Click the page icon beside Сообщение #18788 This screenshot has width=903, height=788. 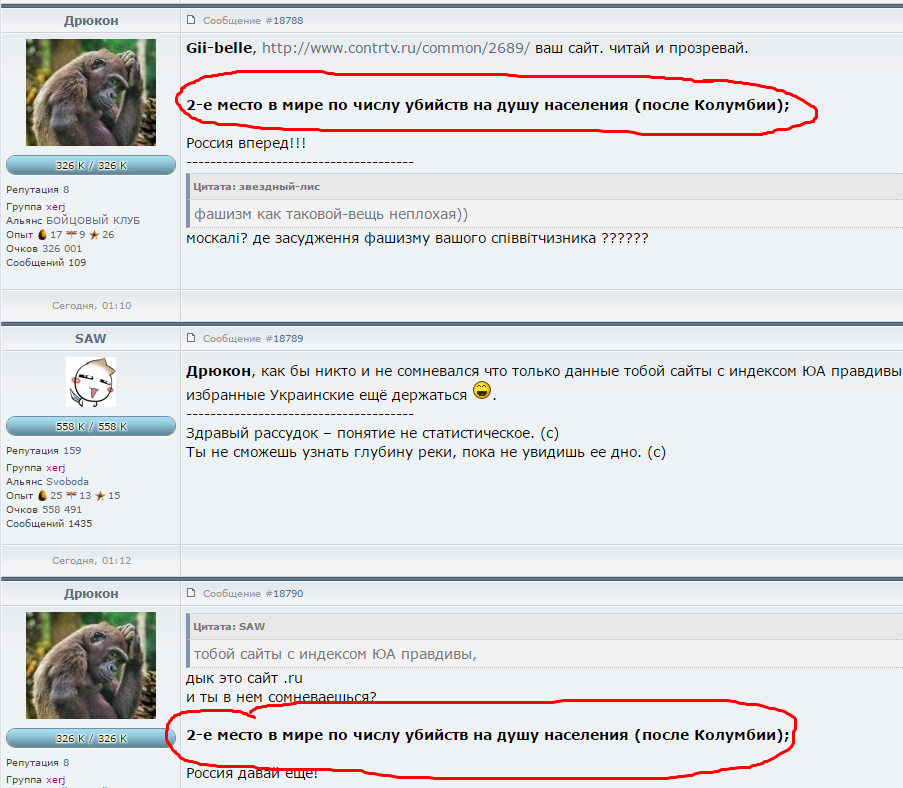pos(191,20)
